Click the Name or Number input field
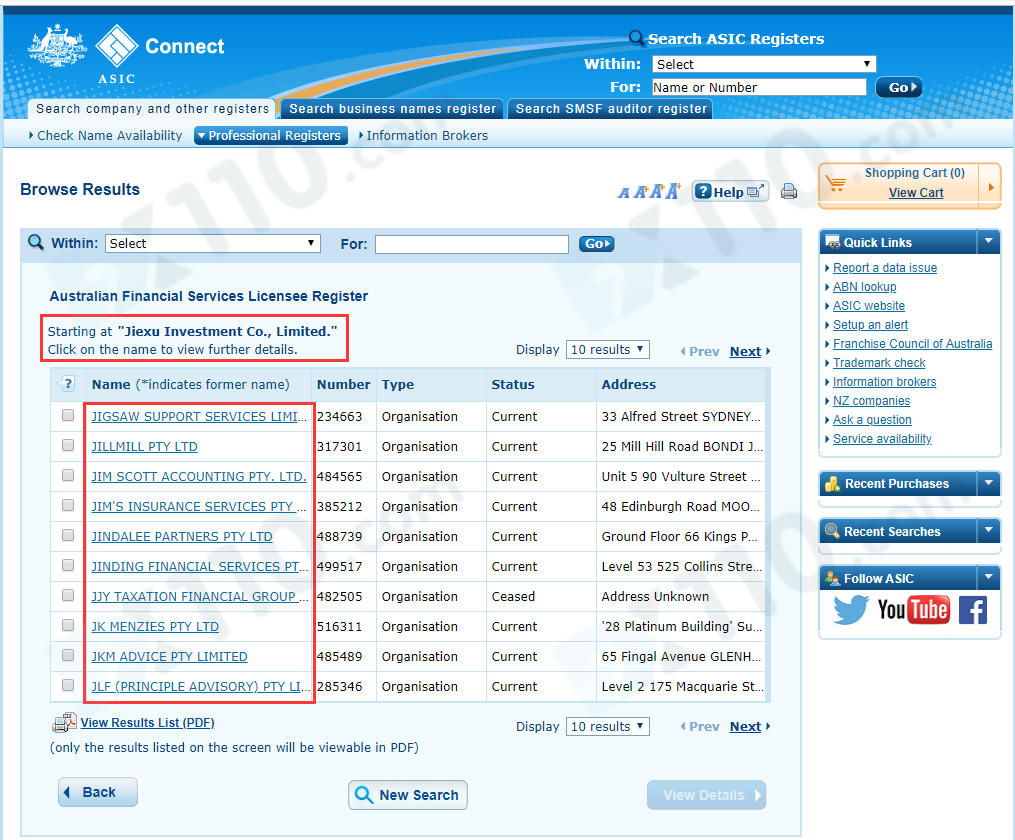The height and width of the screenshot is (840, 1015). click(x=759, y=87)
